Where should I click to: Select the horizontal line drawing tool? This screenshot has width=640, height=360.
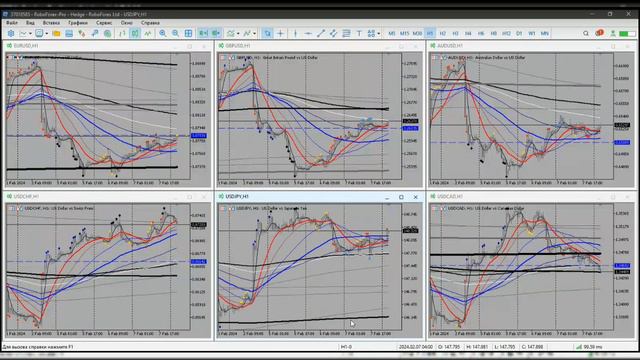coord(308,33)
